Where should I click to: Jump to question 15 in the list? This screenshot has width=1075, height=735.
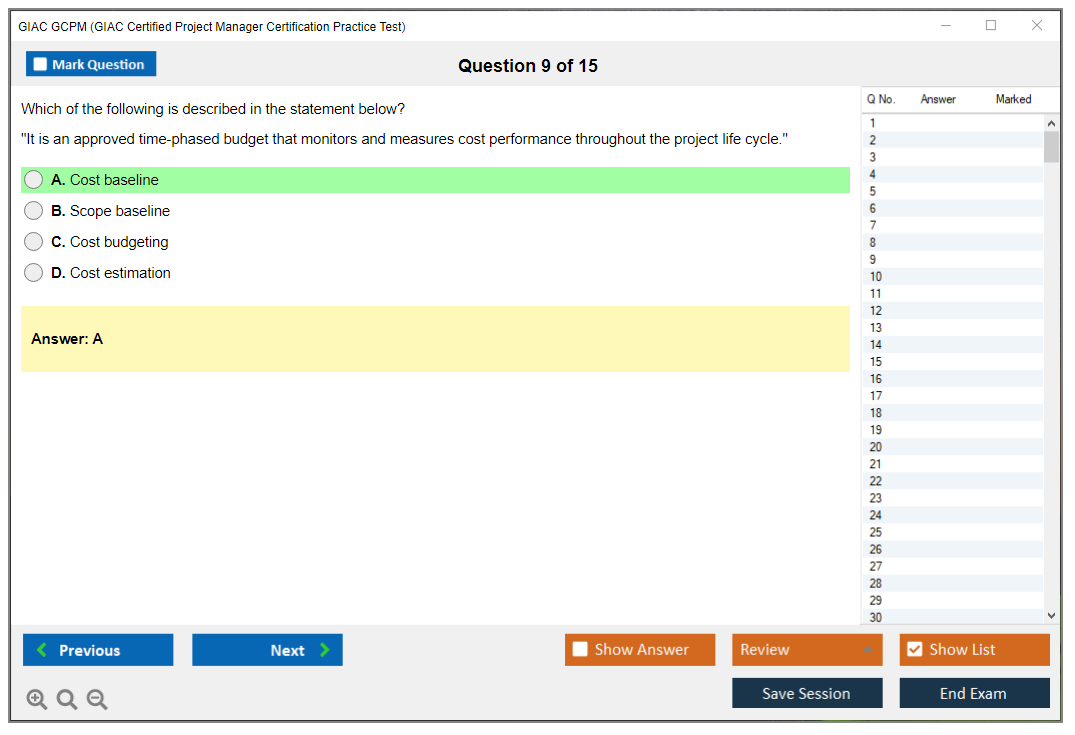pyautogui.click(x=876, y=362)
